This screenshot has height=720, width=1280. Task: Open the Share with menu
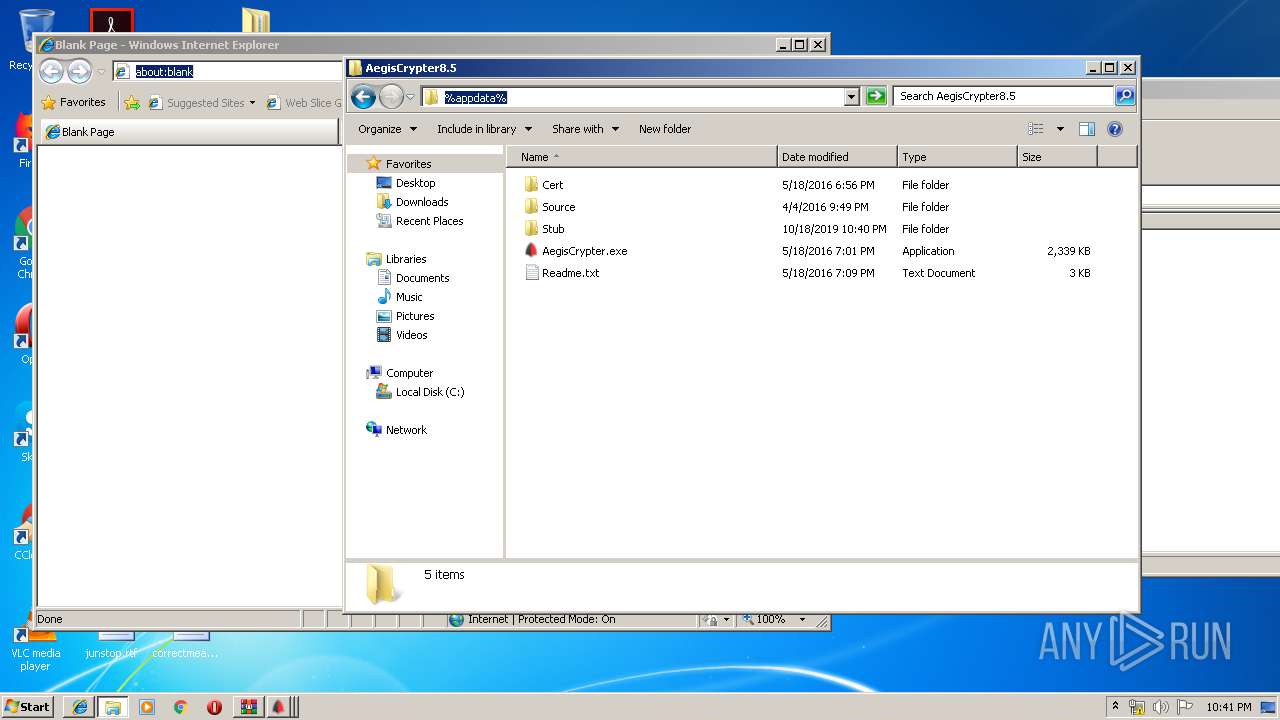(x=585, y=129)
